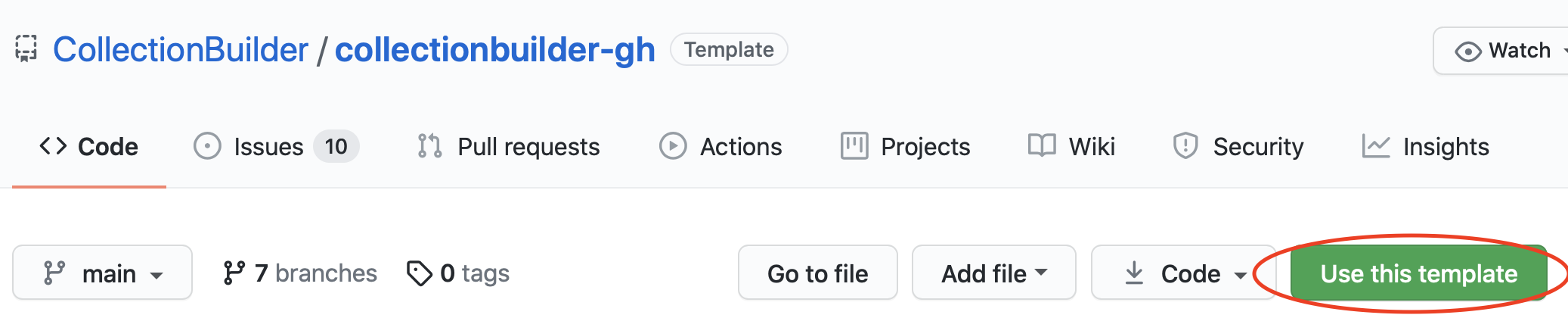Open the main branch dropdown
Viewport: 1568px width, 318px height.
point(103,273)
